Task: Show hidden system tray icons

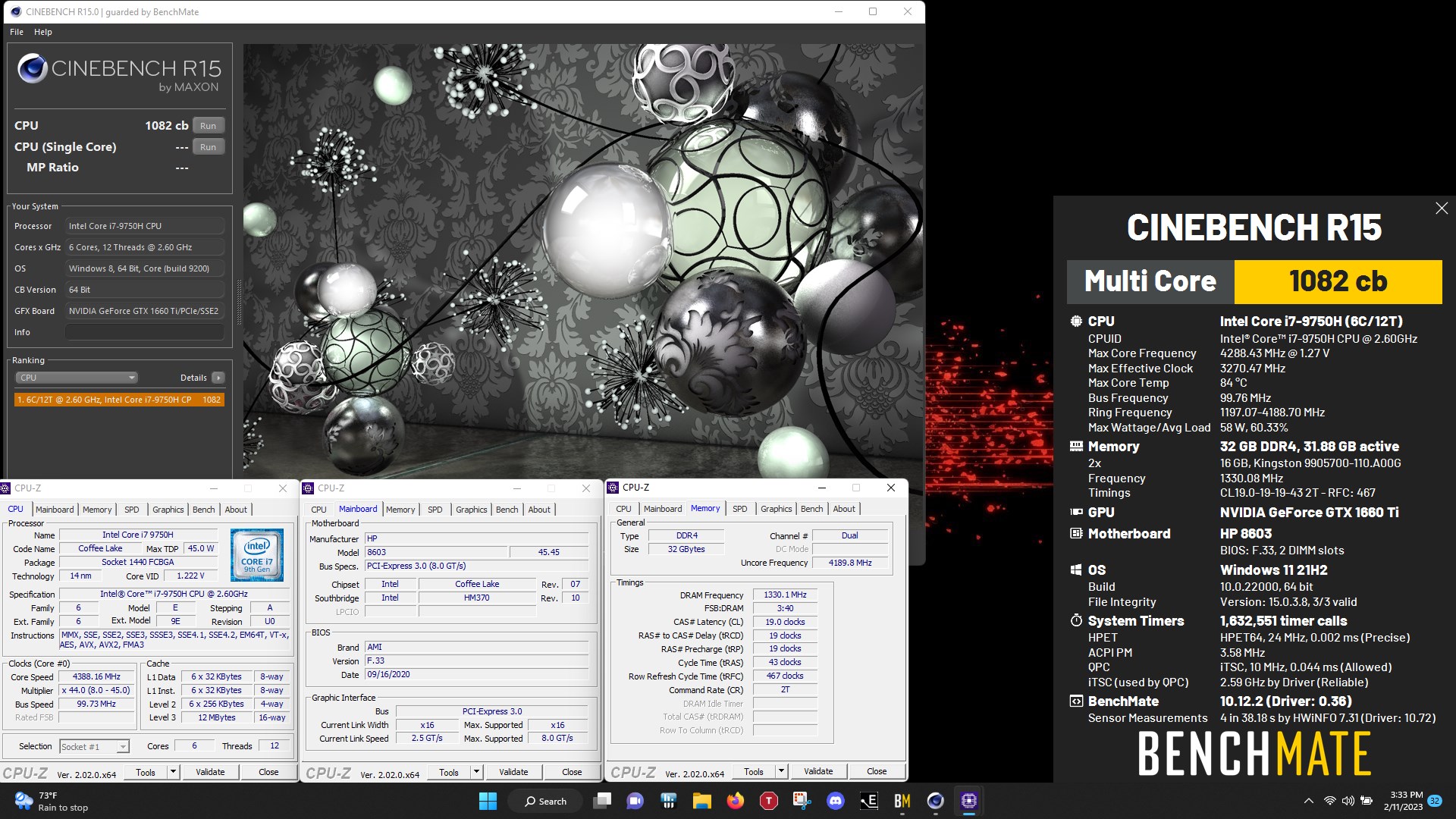Action: coord(1308,802)
